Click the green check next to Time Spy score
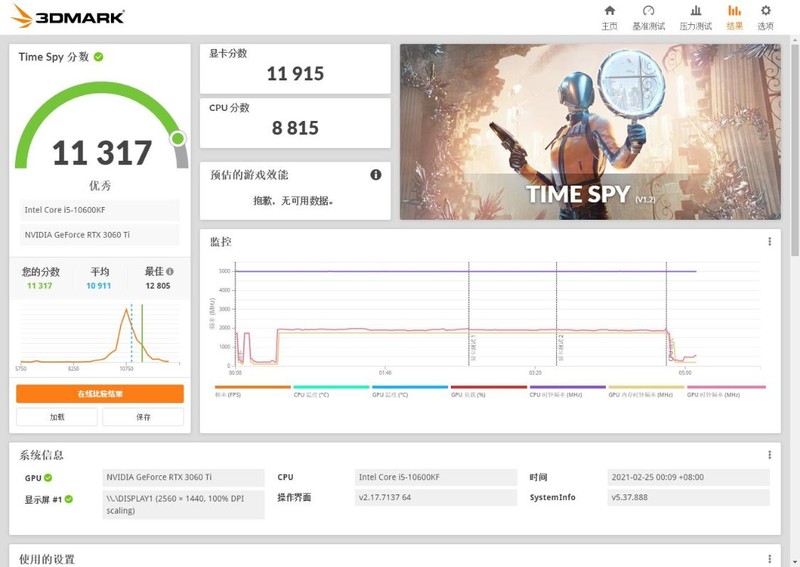Screen dimensions: 800x567 click(x=98, y=57)
